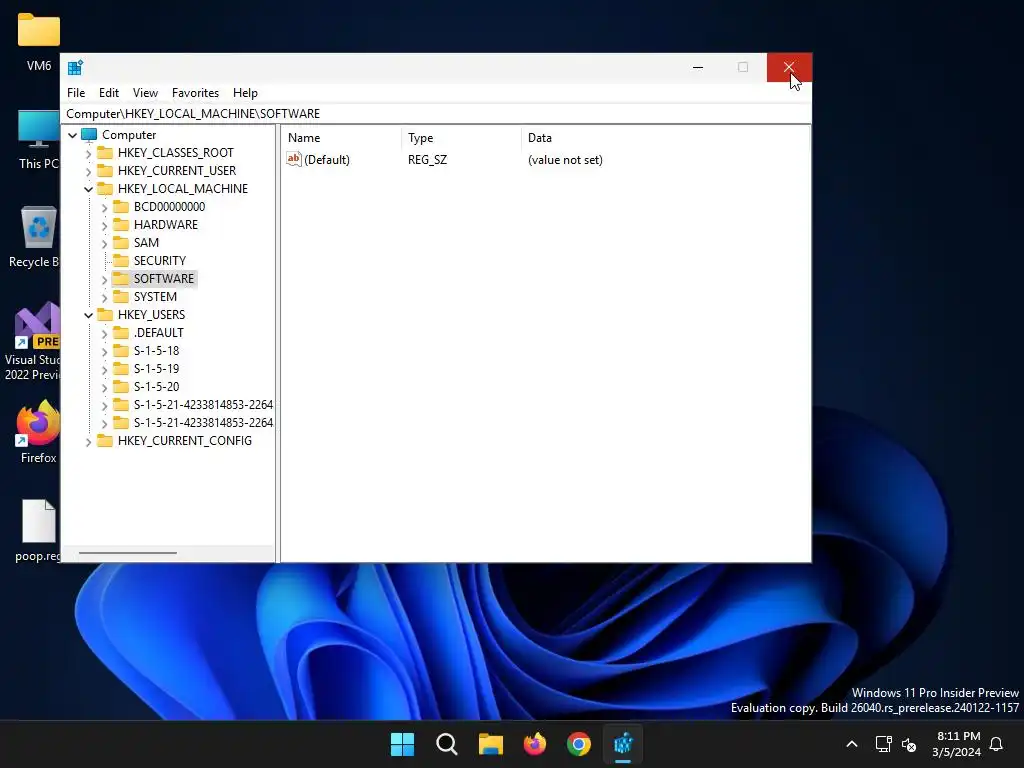Select the Computer icon in tree
This screenshot has height=768, width=1024.
[89, 135]
